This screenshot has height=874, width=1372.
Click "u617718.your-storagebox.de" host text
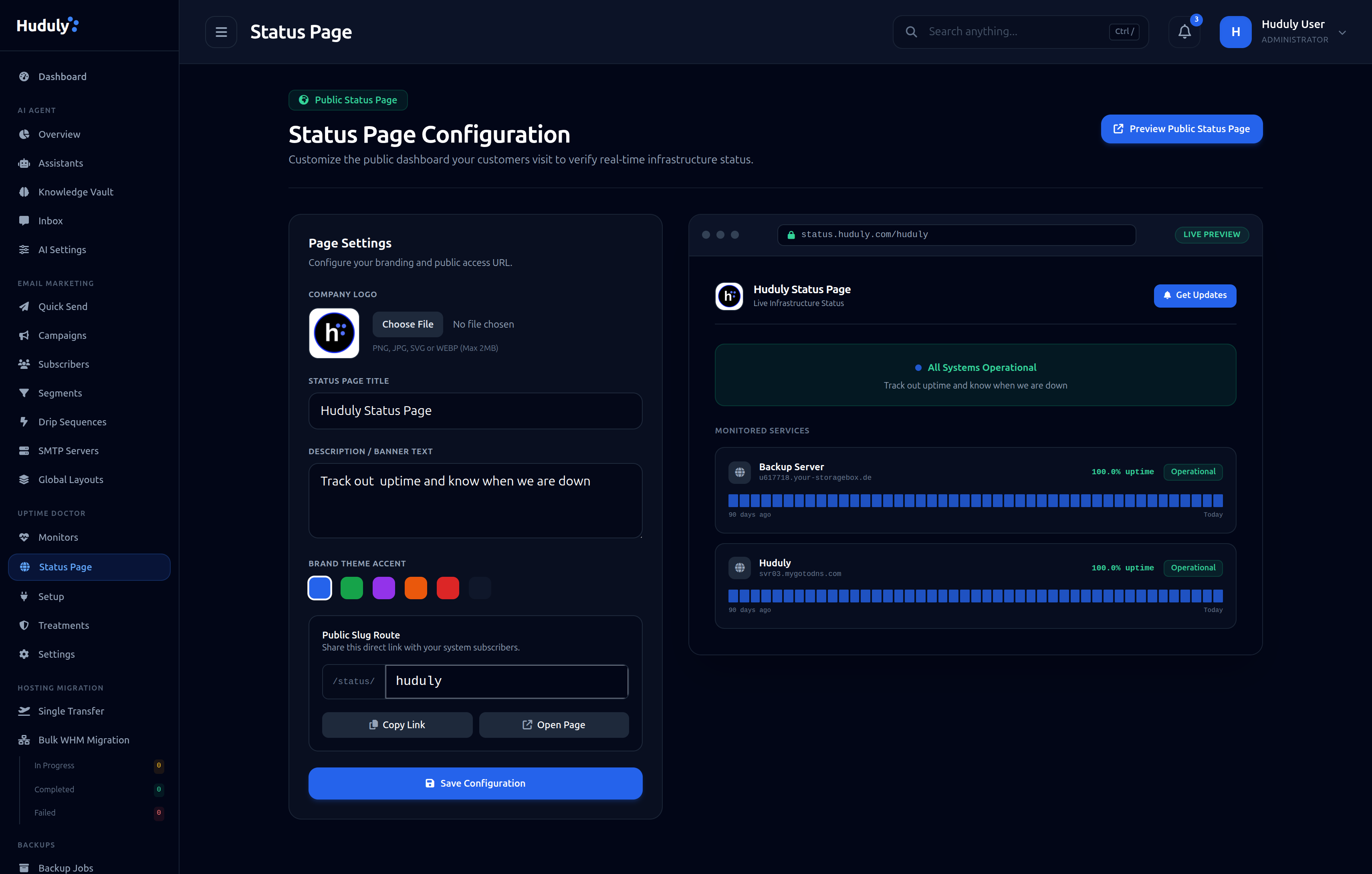(815, 478)
